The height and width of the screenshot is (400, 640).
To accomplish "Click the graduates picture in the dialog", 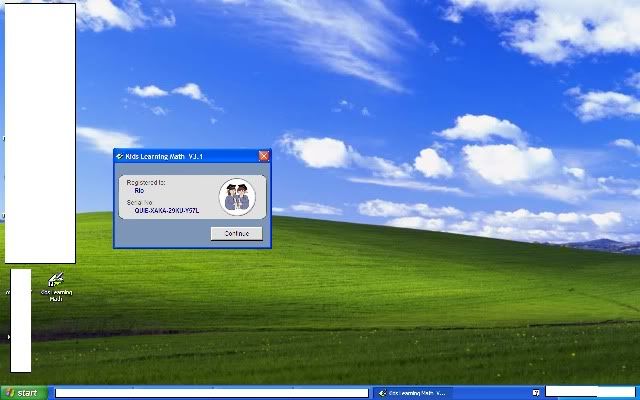I will click(x=237, y=197).
